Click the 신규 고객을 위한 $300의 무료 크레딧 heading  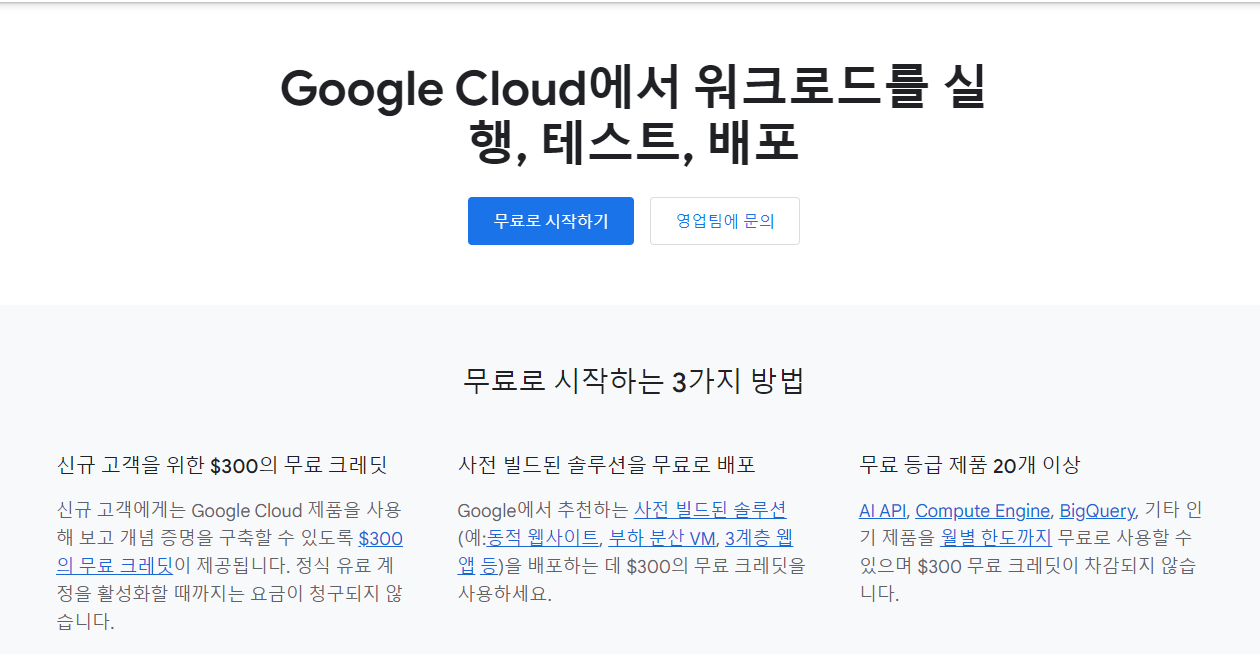[222, 465]
